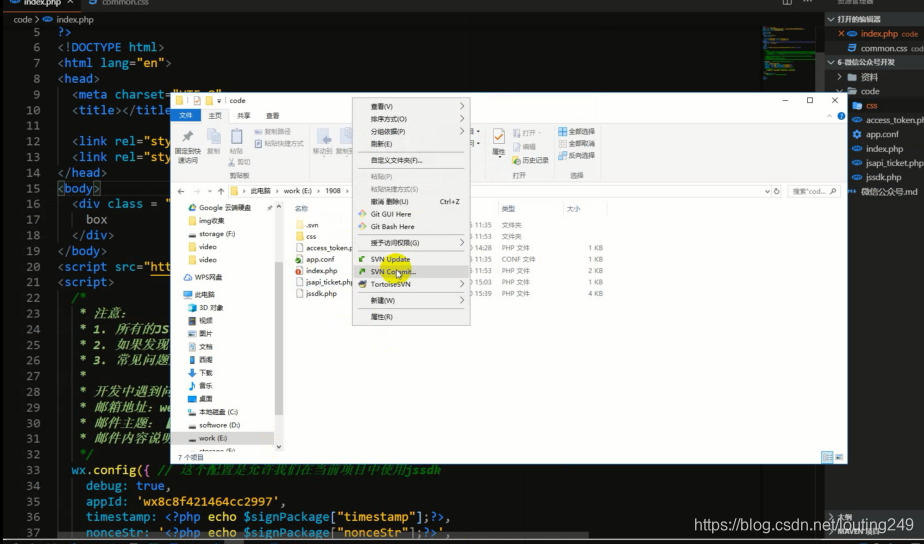Click Select all (全部选择) in ribbon
The height and width of the screenshot is (544, 924).
576,131
